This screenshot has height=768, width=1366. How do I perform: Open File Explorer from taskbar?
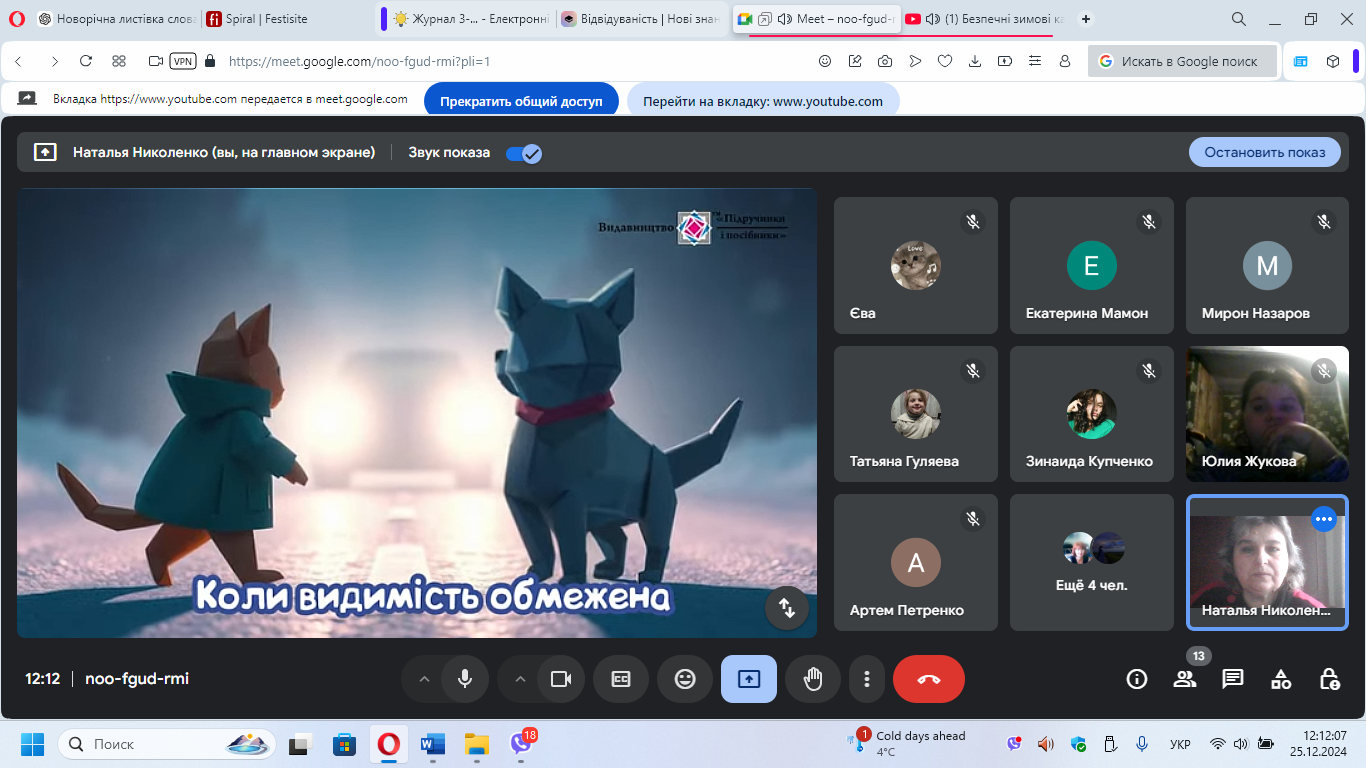(x=477, y=744)
